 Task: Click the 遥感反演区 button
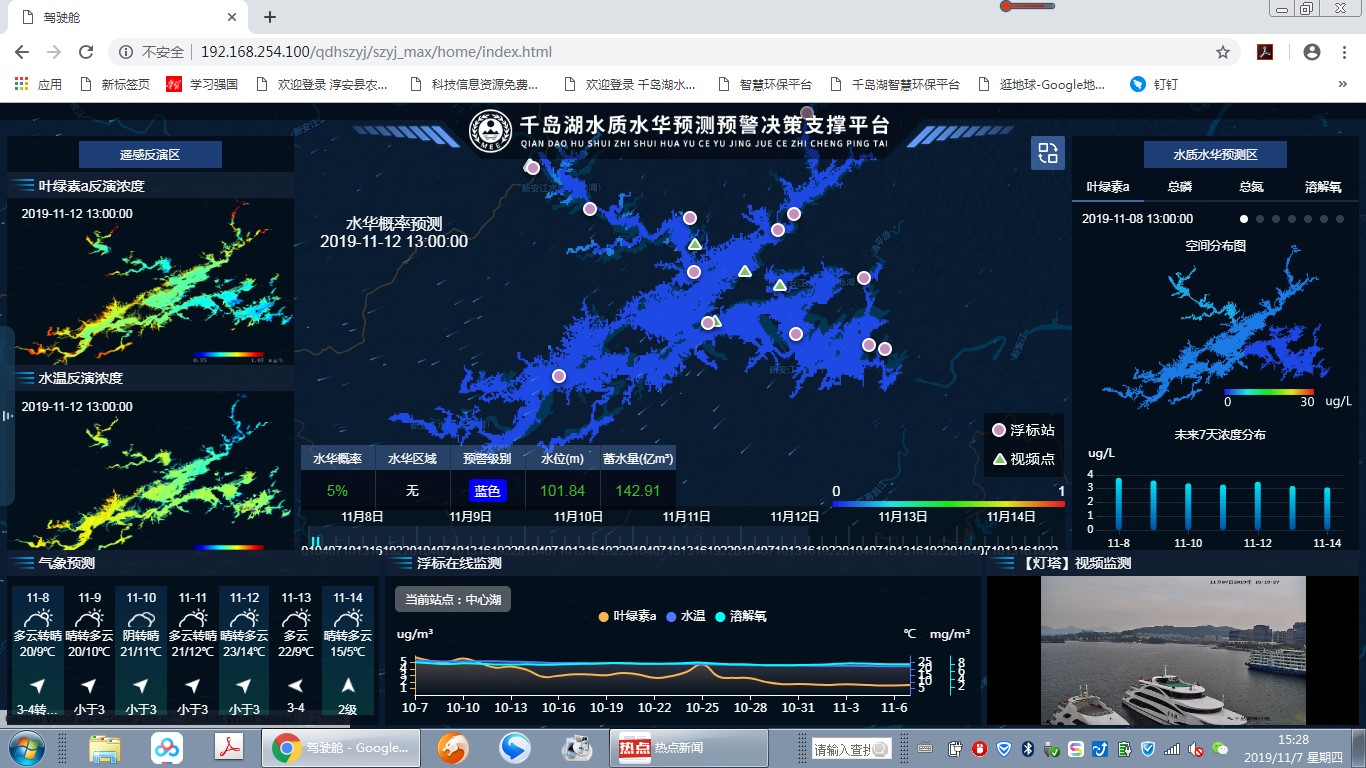150,154
